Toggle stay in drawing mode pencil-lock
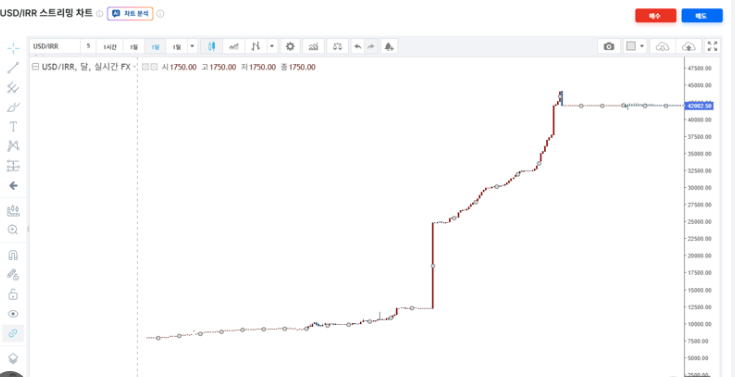The height and width of the screenshot is (377, 735). [13, 274]
